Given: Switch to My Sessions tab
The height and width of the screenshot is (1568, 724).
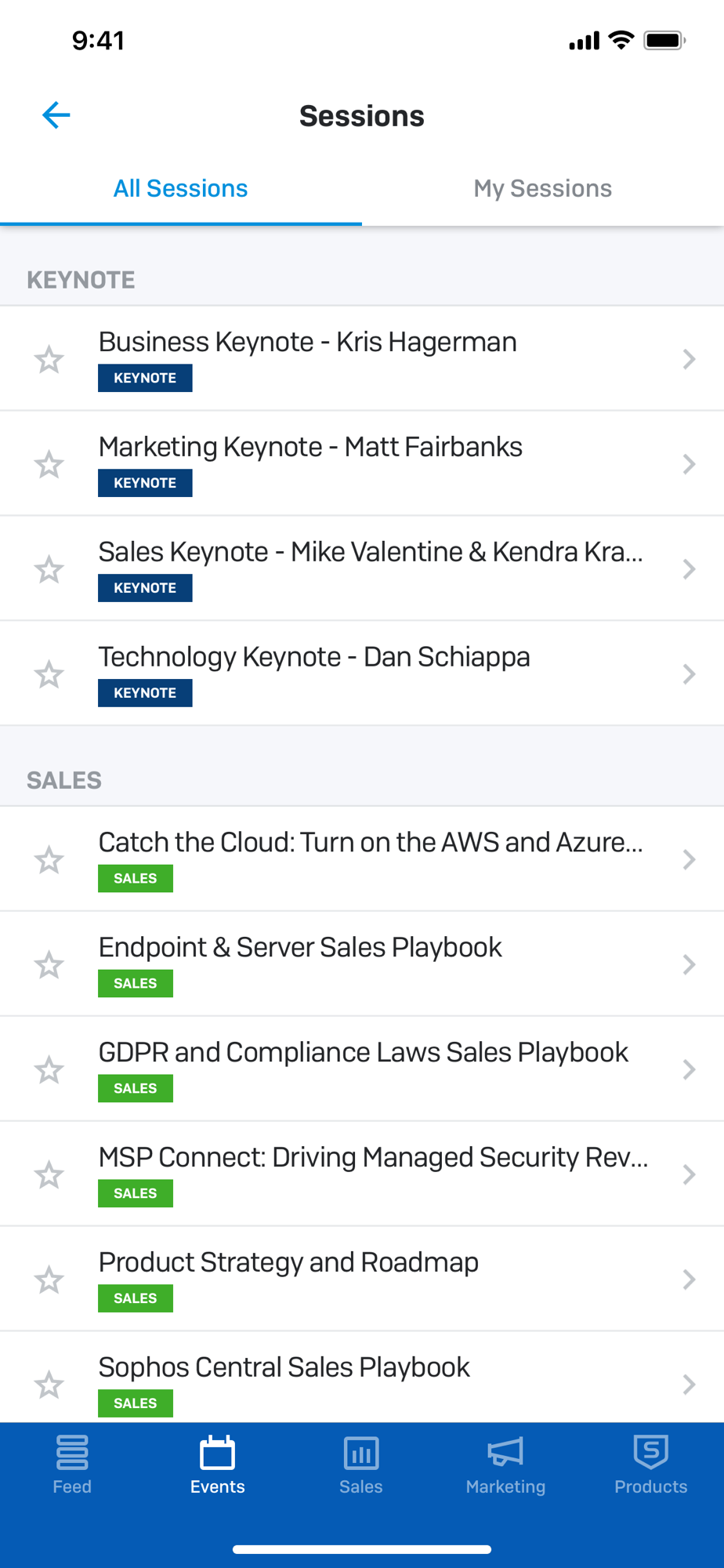Looking at the screenshot, I should [543, 188].
